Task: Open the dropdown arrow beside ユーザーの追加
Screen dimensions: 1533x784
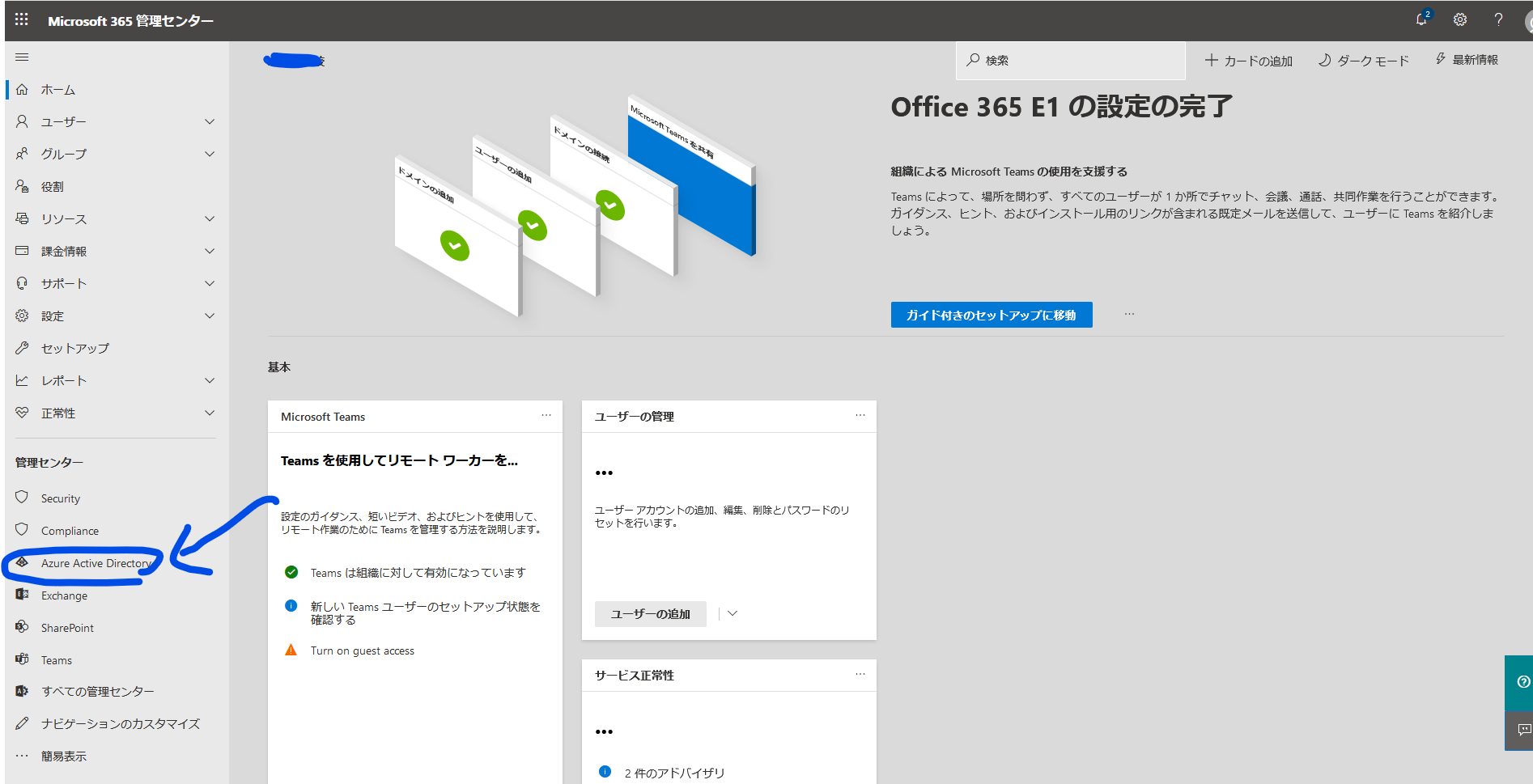Action: click(x=733, y=613)
